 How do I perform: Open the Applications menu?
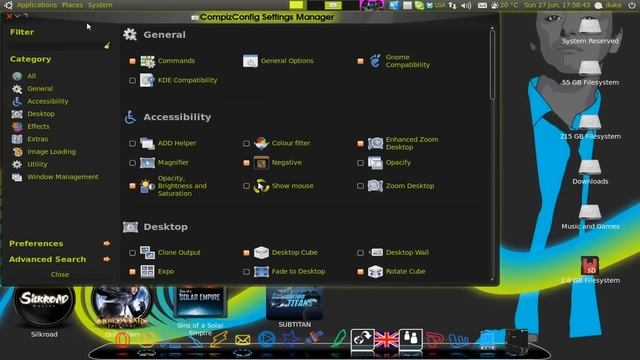(x=37, y=5)
